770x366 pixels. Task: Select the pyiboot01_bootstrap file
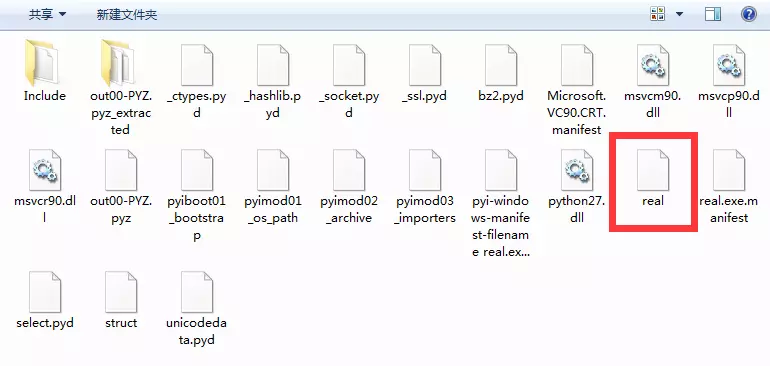(196, 196)
